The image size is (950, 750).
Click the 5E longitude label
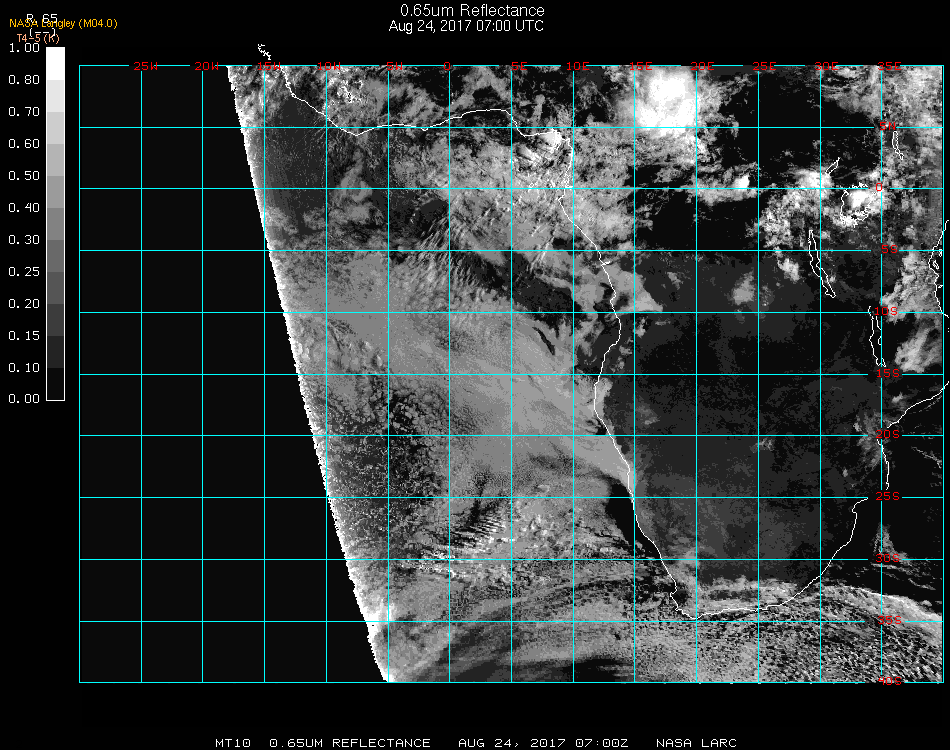[519, 66]
